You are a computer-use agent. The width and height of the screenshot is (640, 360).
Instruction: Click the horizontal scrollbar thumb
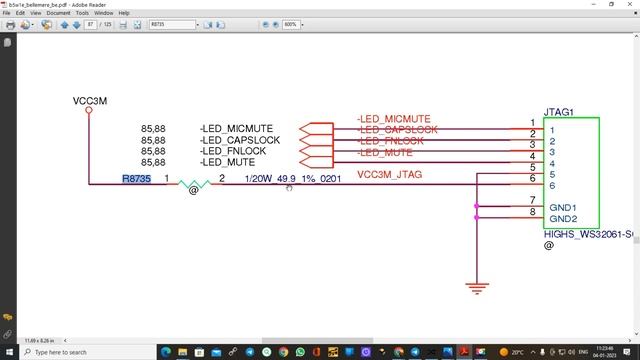coord(317,340)
